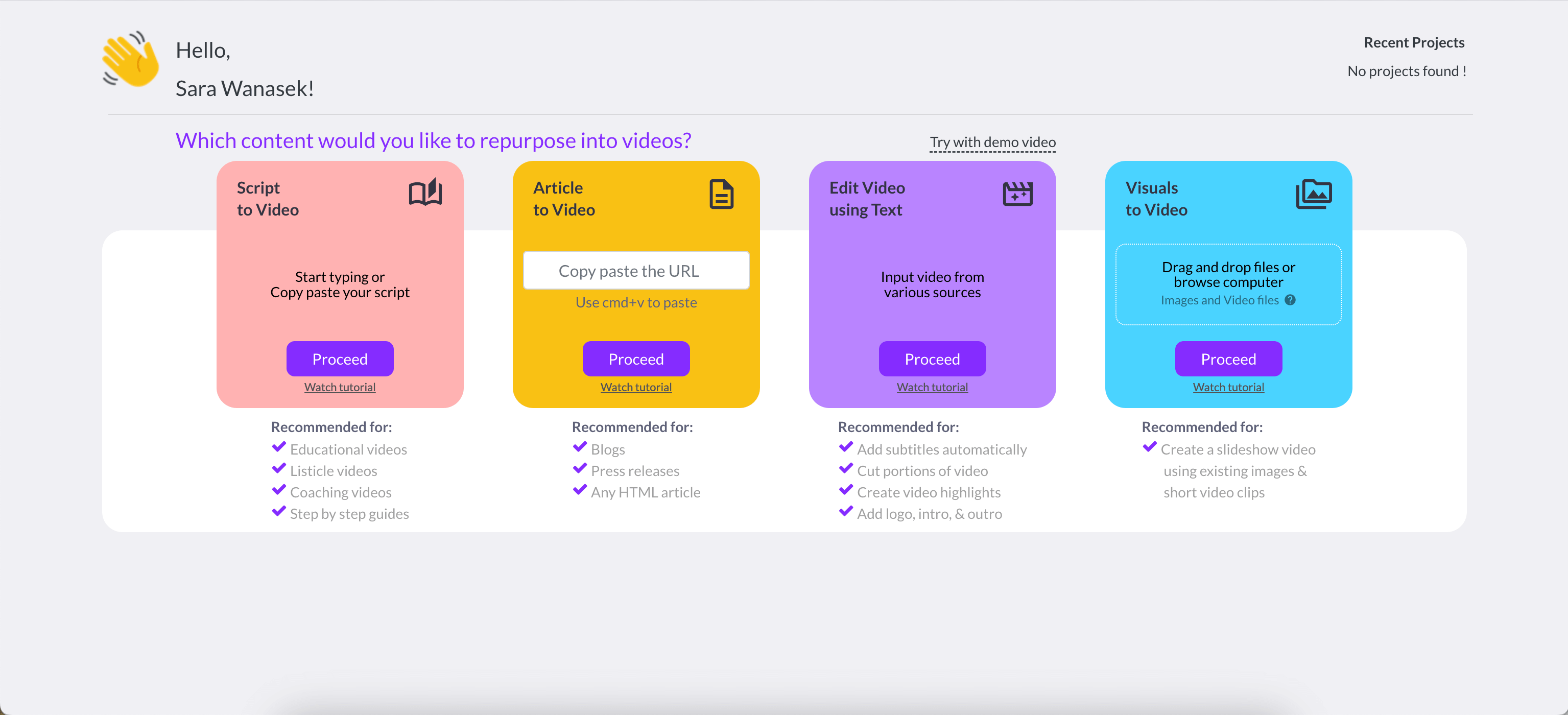Click Watch tutorial under Visuals to Video
1568x715 pixels.
[1228, 387]
